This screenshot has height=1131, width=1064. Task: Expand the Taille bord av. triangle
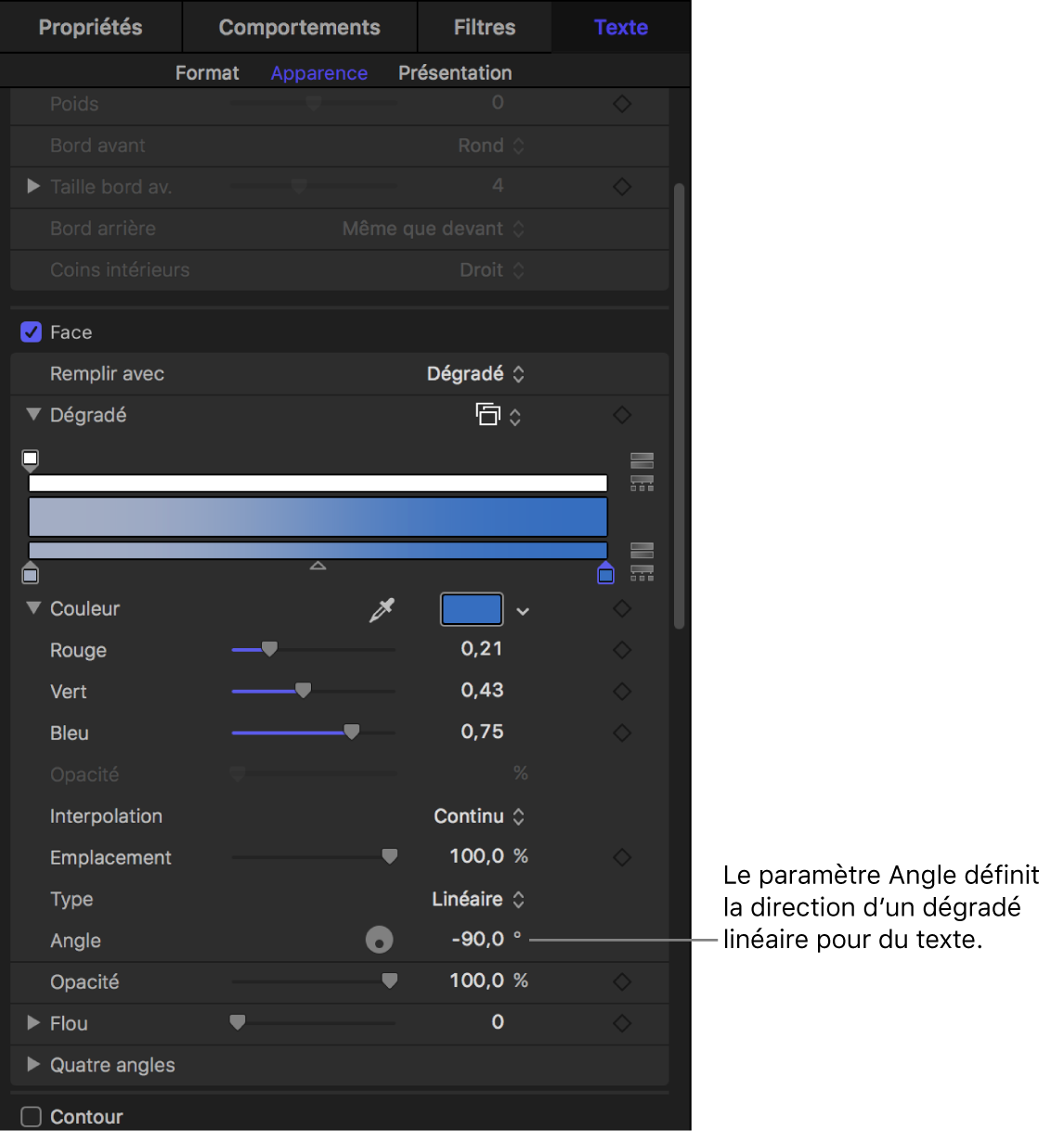coord(33,186)
